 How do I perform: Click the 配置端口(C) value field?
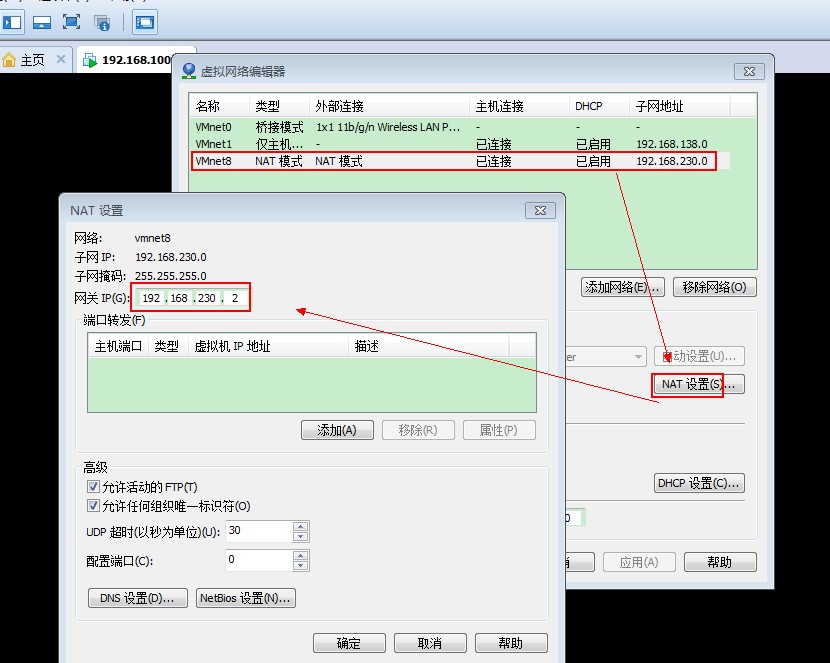click(259, 560)
